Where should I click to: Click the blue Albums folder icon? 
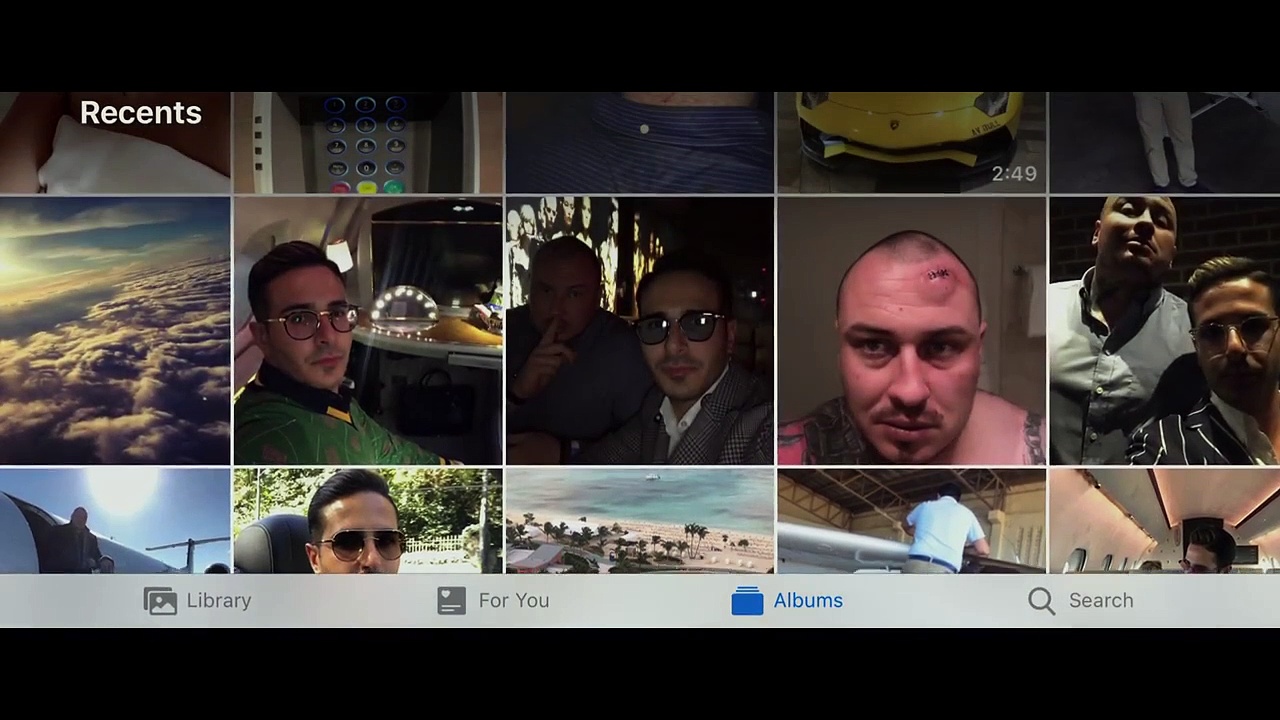tap(747, 601)
